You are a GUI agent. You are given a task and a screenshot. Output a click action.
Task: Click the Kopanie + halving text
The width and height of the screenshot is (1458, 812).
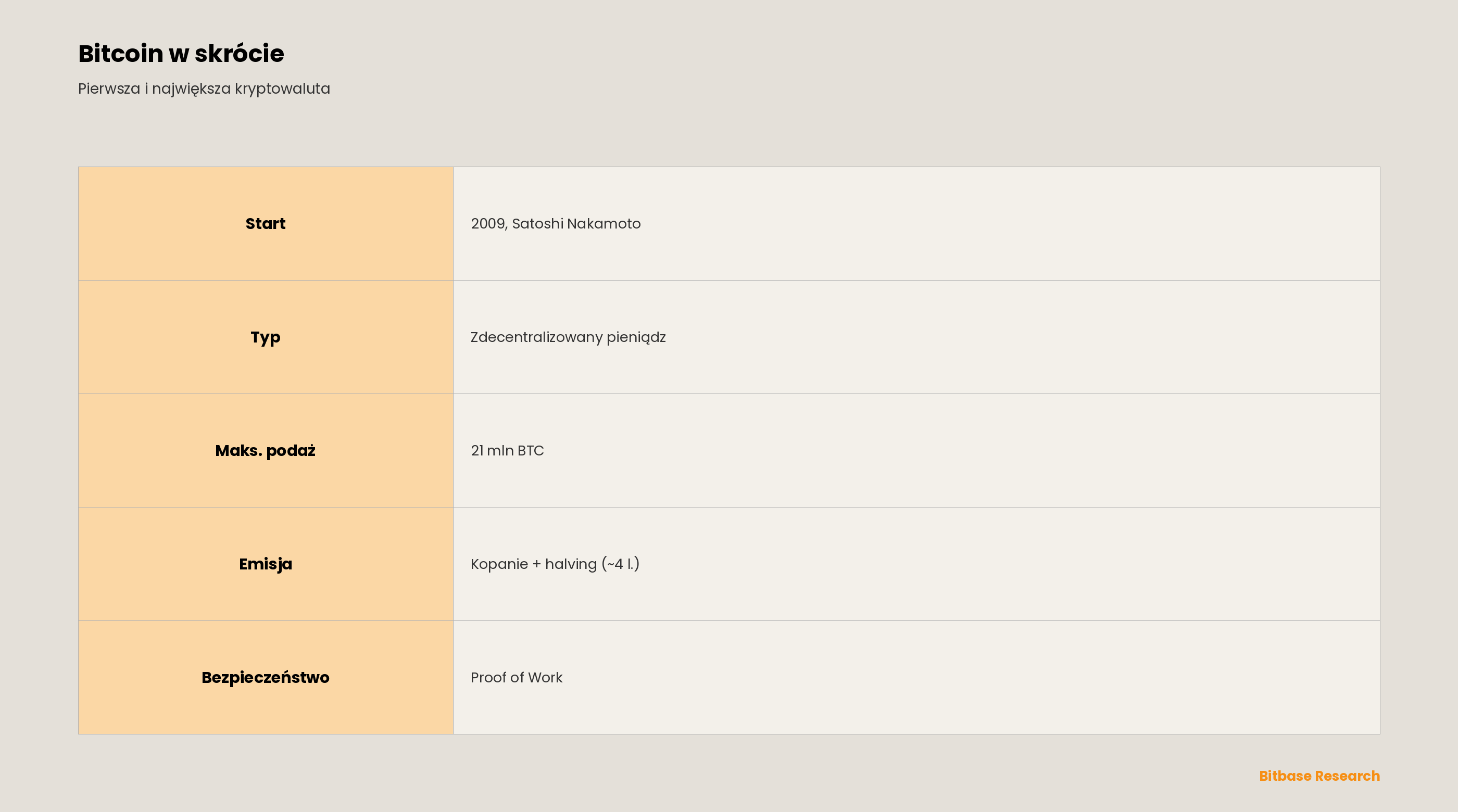534,564
